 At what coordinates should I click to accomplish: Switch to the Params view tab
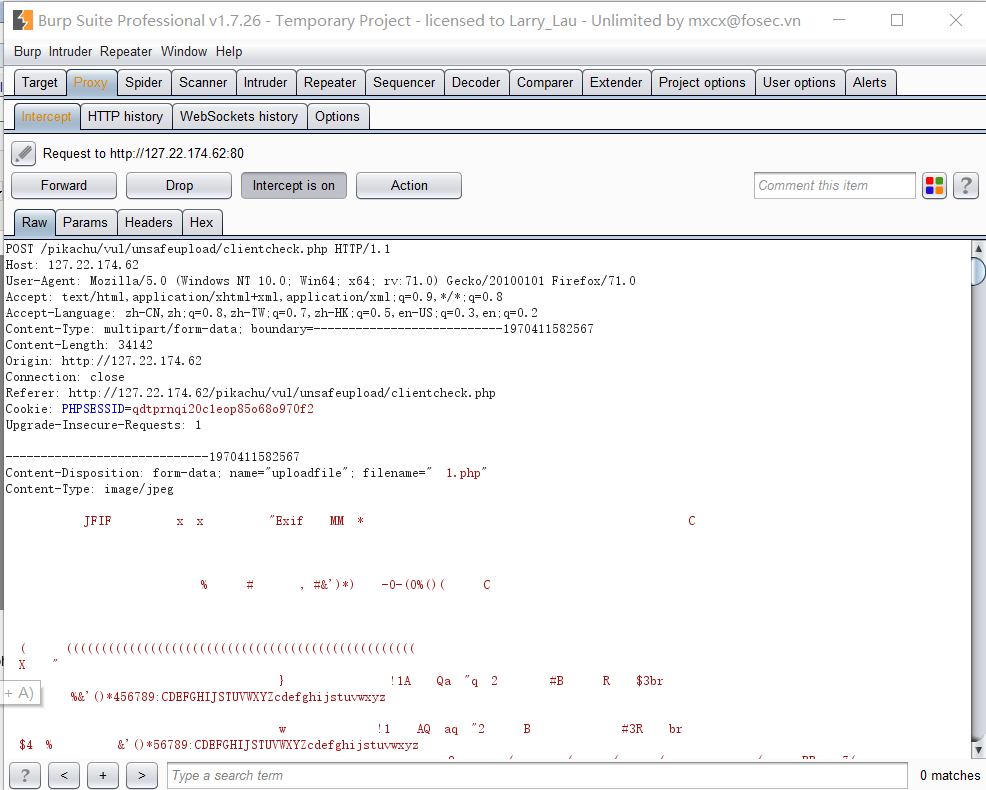click(85, 223)
